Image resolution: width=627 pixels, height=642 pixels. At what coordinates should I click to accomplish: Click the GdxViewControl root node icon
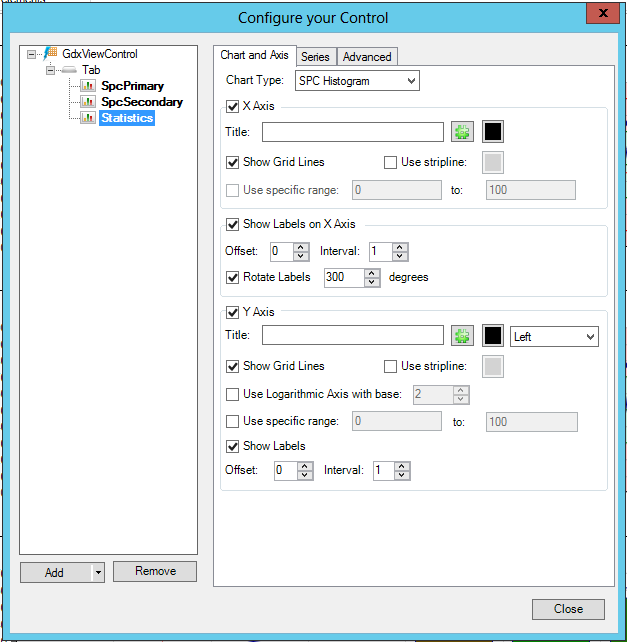51,54
